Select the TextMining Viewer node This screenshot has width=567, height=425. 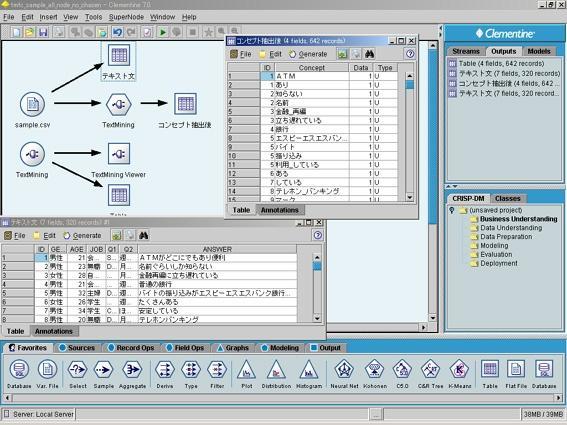click(119, 154)
